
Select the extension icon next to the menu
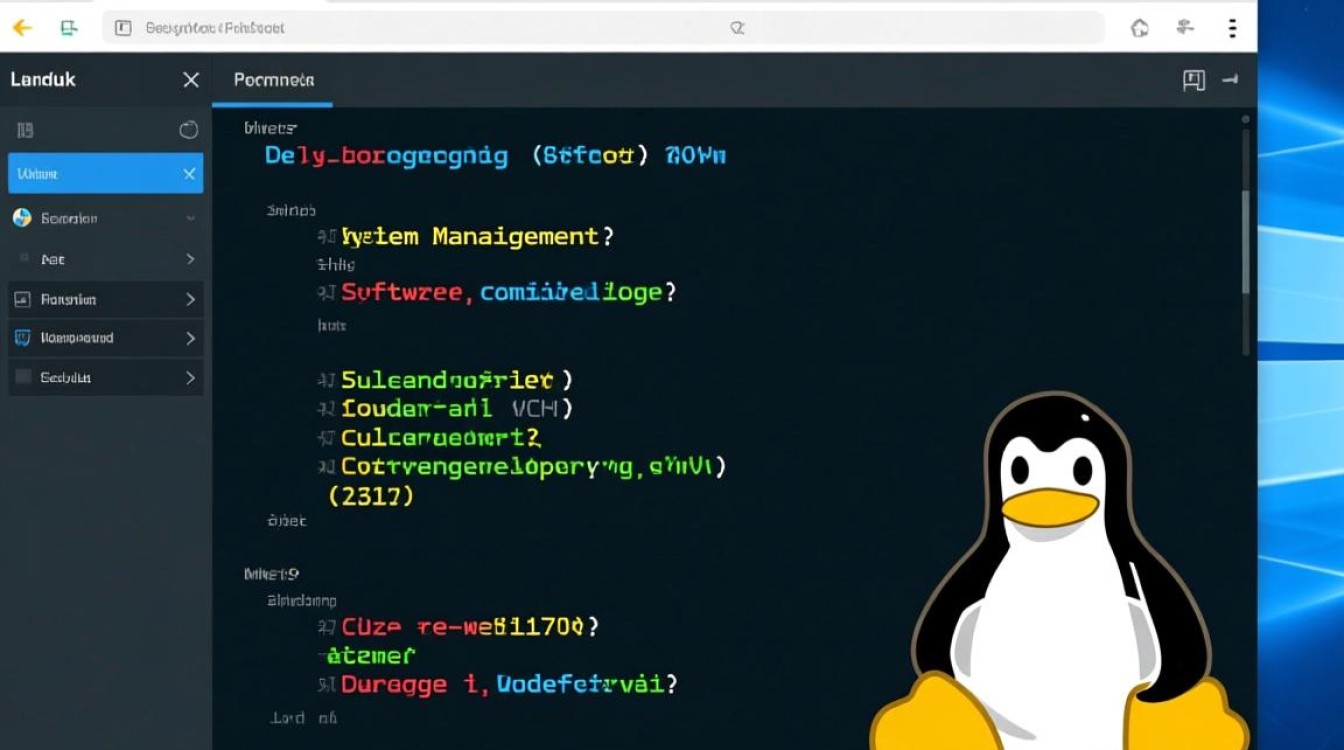coord(1186,28)
